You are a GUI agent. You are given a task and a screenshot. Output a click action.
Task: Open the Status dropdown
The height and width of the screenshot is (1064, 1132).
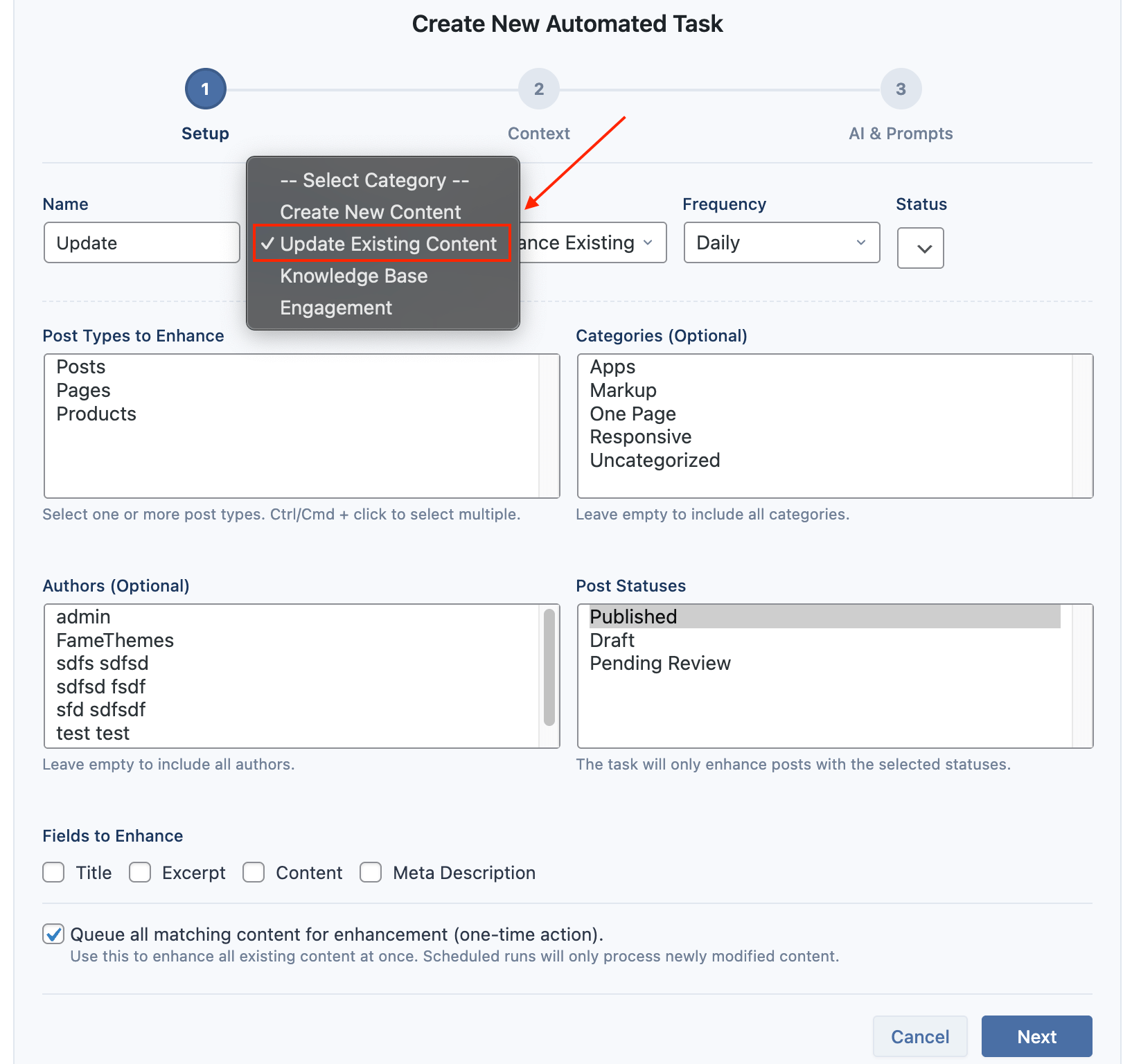pyautogui.click(x=920, y=248)
